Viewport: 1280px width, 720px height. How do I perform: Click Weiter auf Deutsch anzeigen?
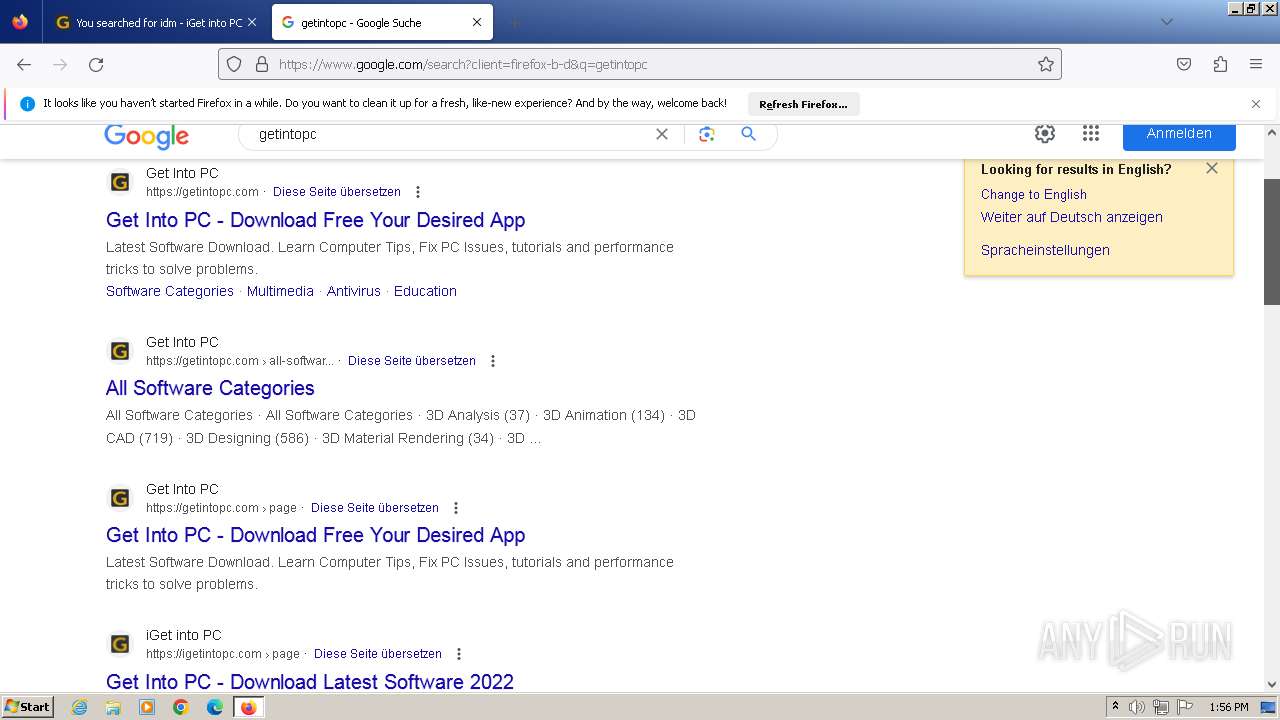click(x=1071, y=217)
